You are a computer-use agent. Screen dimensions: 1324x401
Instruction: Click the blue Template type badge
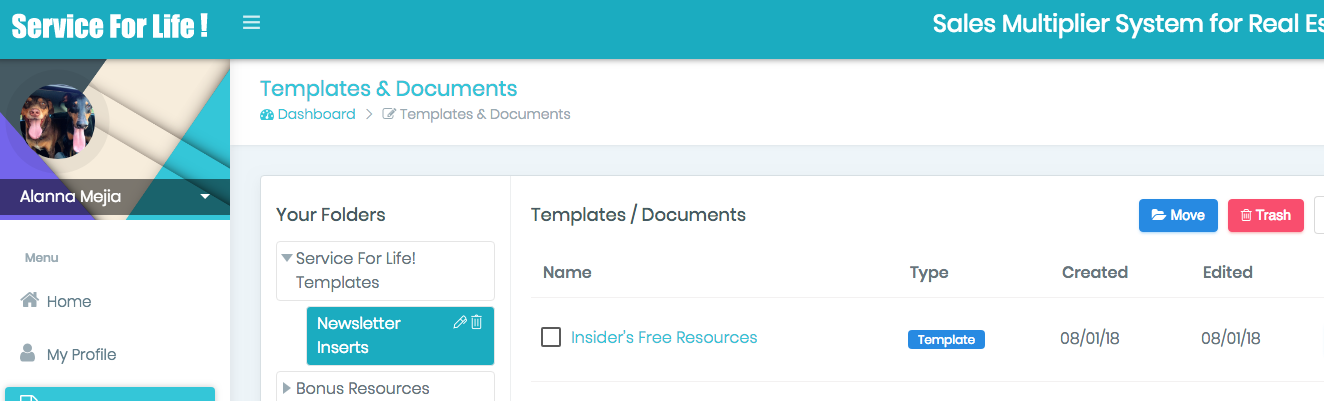click(x=946, y=339)
